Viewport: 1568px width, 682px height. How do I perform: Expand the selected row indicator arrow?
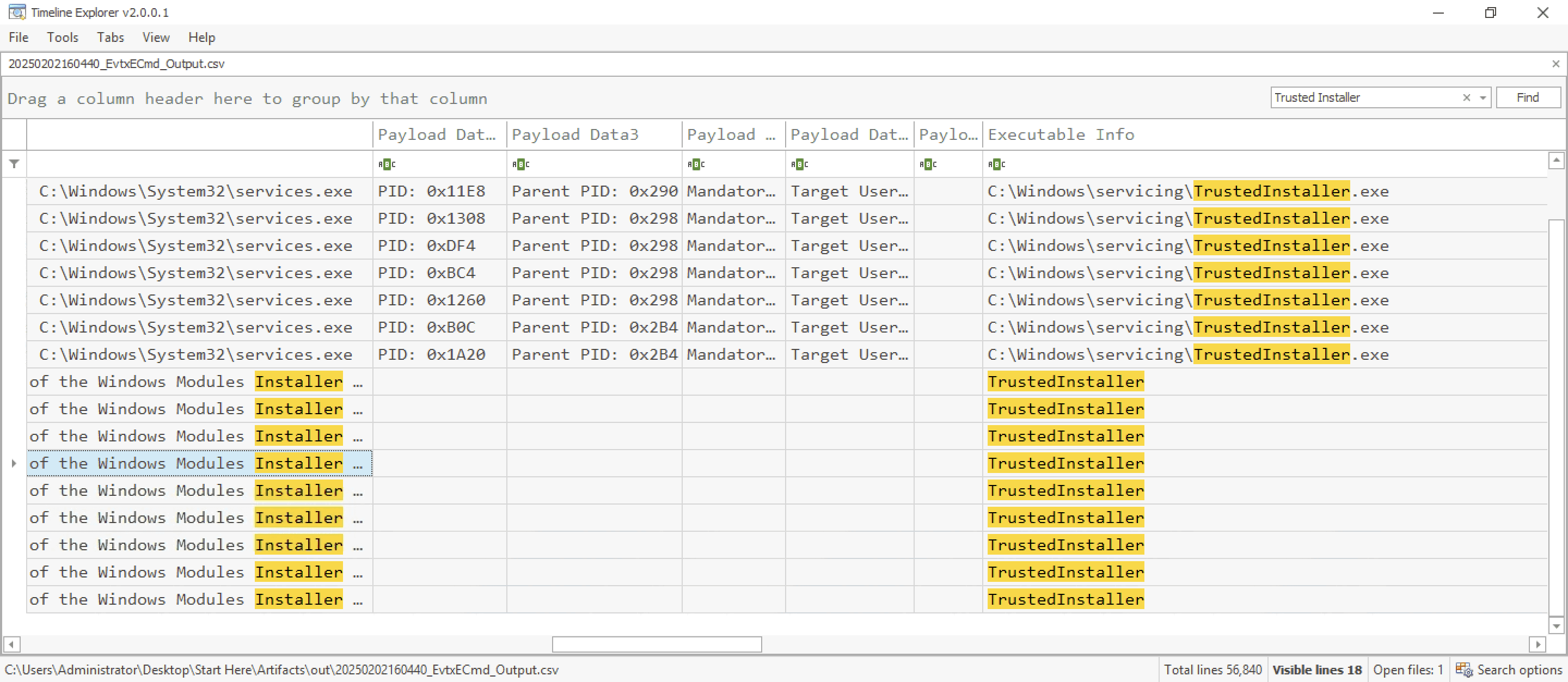[x=14, y=464]
